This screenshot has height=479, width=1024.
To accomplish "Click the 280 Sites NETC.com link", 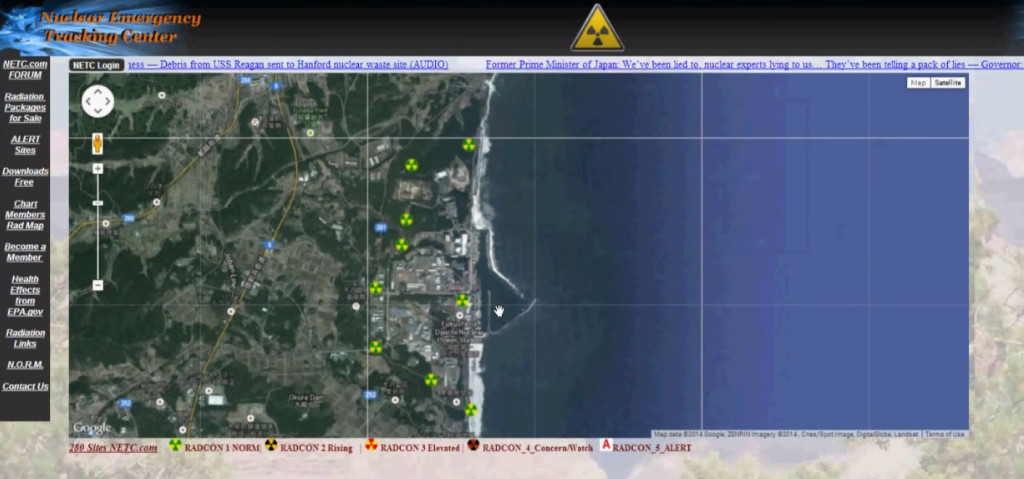I will point(113,448).
